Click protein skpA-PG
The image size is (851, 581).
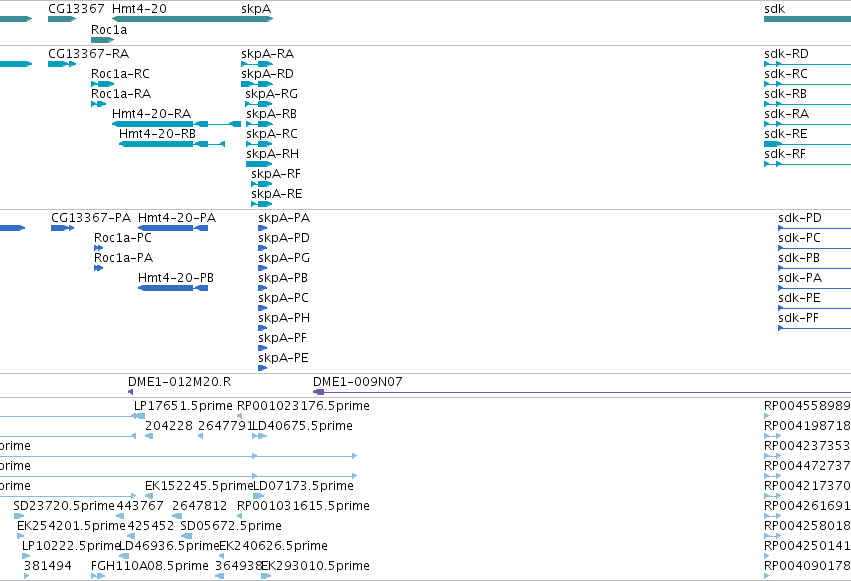(x=284, y=258)
